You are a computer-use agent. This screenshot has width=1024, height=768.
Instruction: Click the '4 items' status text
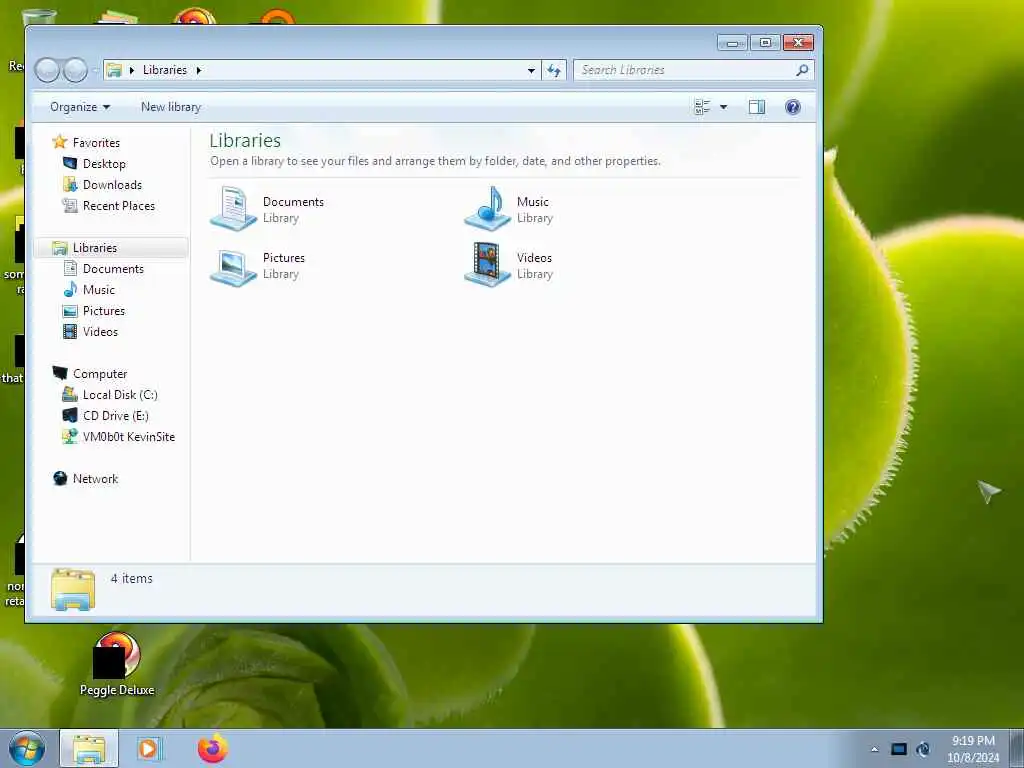point(131,578)
